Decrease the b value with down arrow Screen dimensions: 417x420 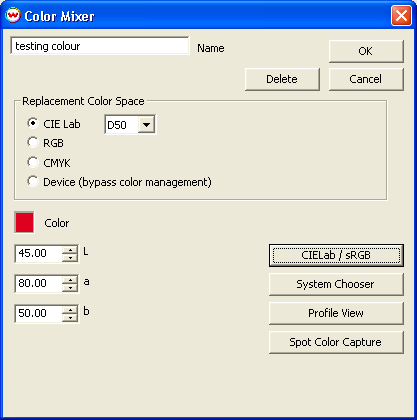[70, 317]
